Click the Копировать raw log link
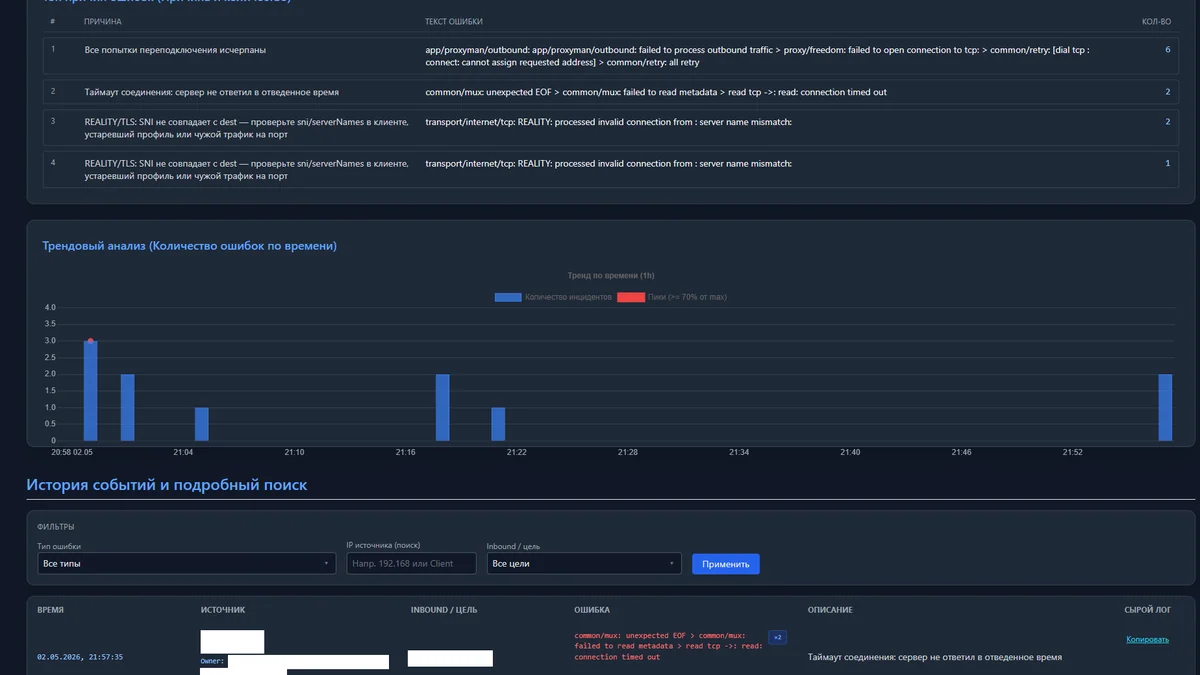This screenshot has height=675, width=1200. [x=1147, y=639]
